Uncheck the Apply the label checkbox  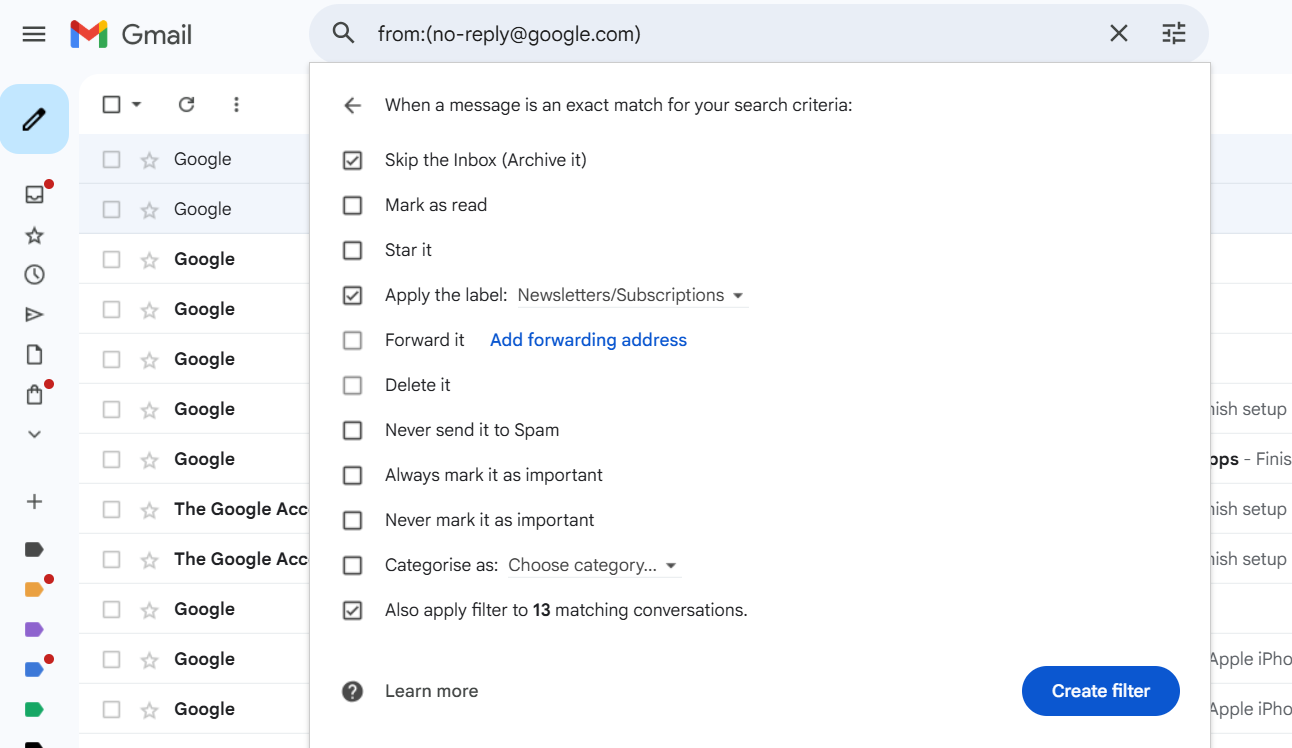pyautogui.click(x=352, y=295)
